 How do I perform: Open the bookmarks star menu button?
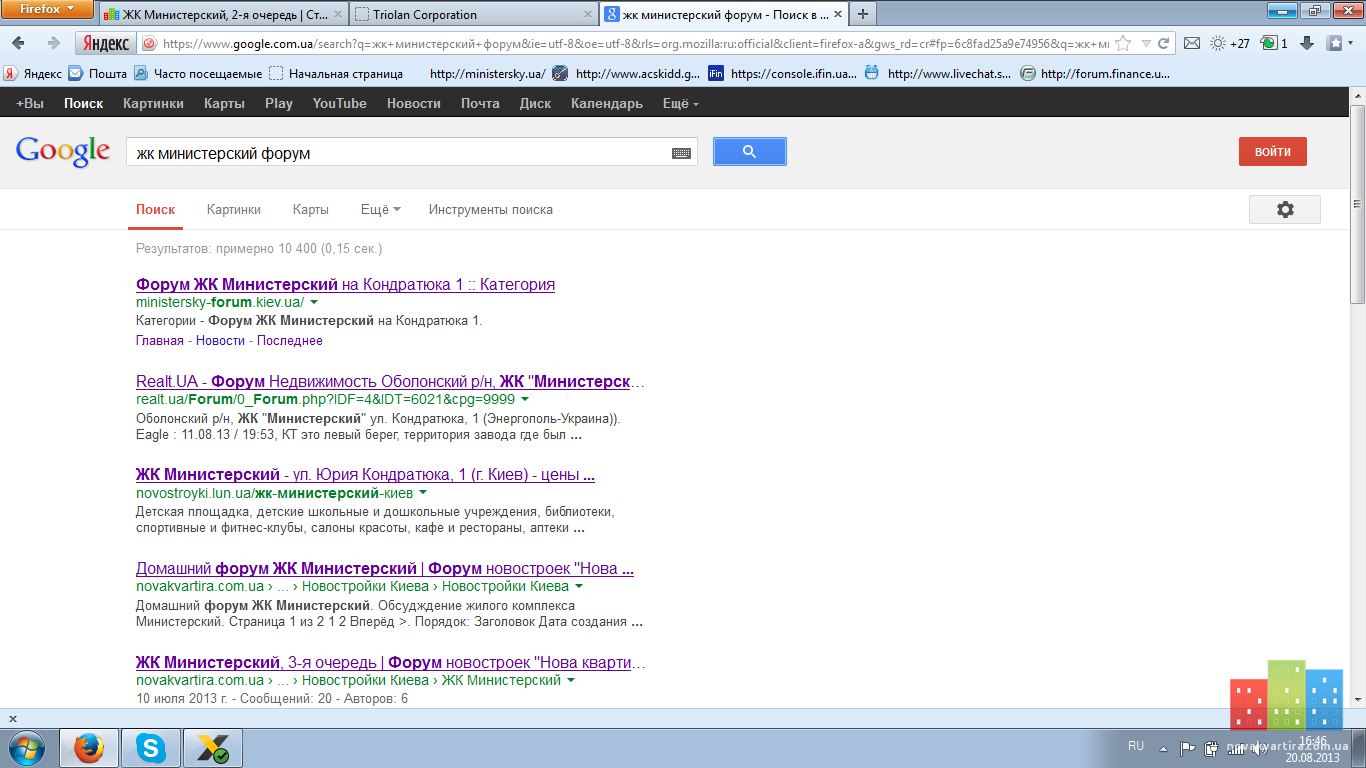coord(1338,43)
